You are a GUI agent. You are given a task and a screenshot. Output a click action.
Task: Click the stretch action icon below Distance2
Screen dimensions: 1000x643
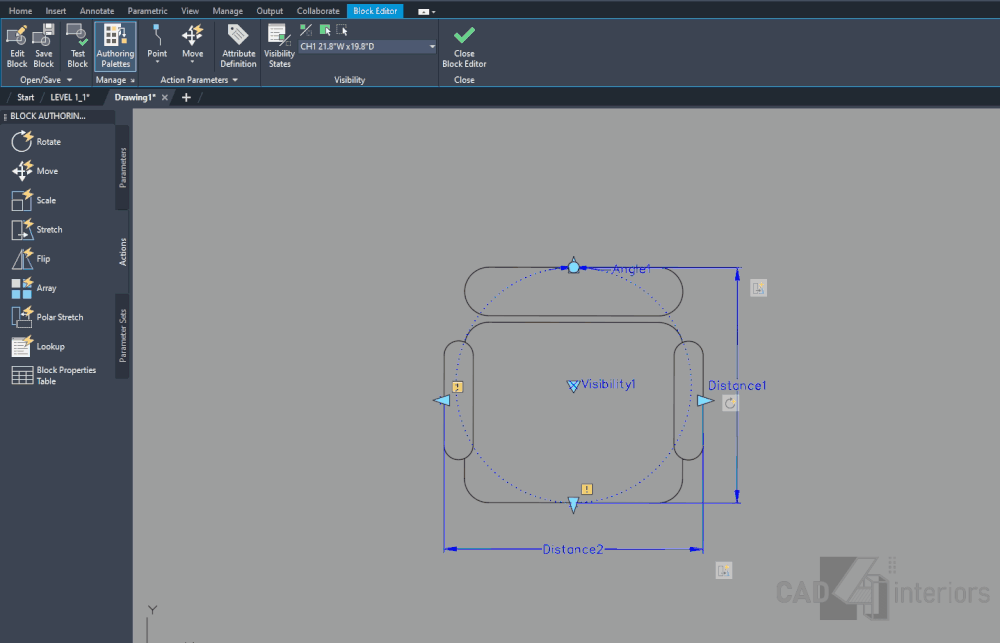723,570
